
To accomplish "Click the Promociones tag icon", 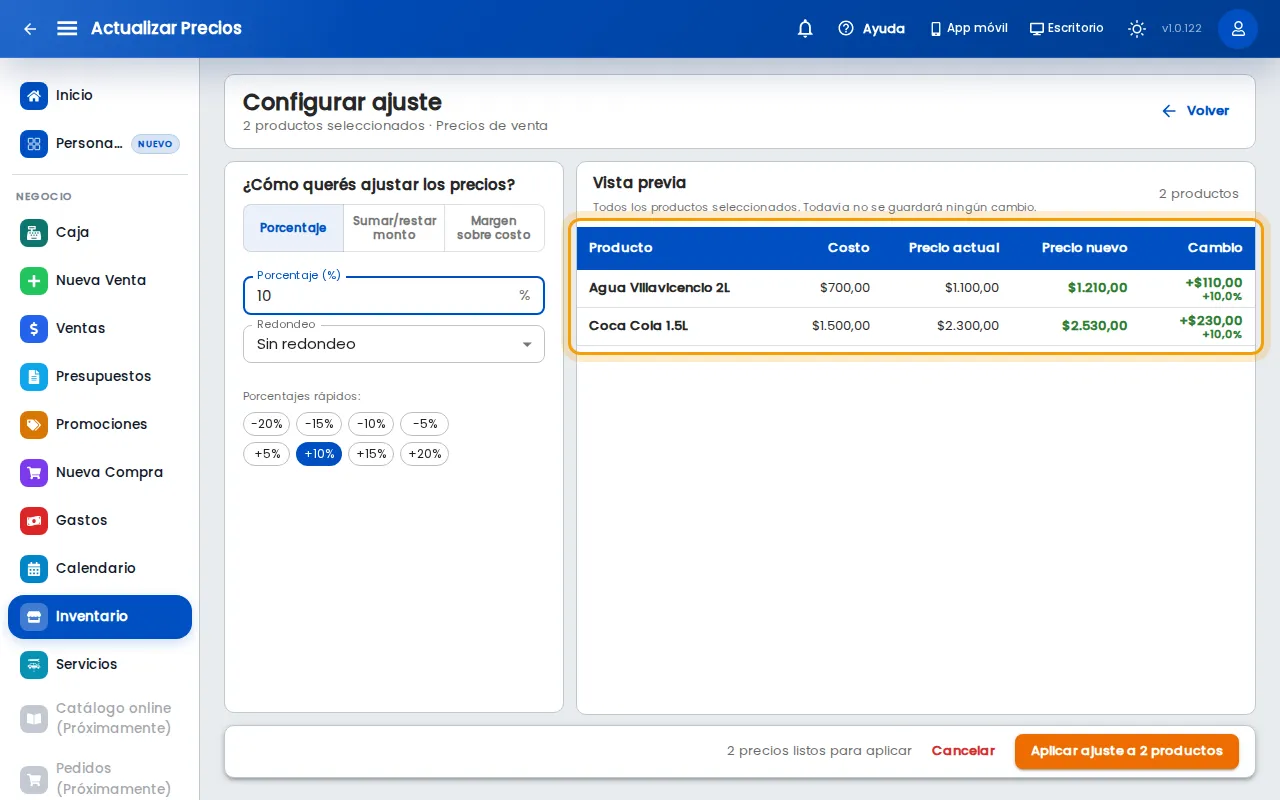I will [34, 424].
